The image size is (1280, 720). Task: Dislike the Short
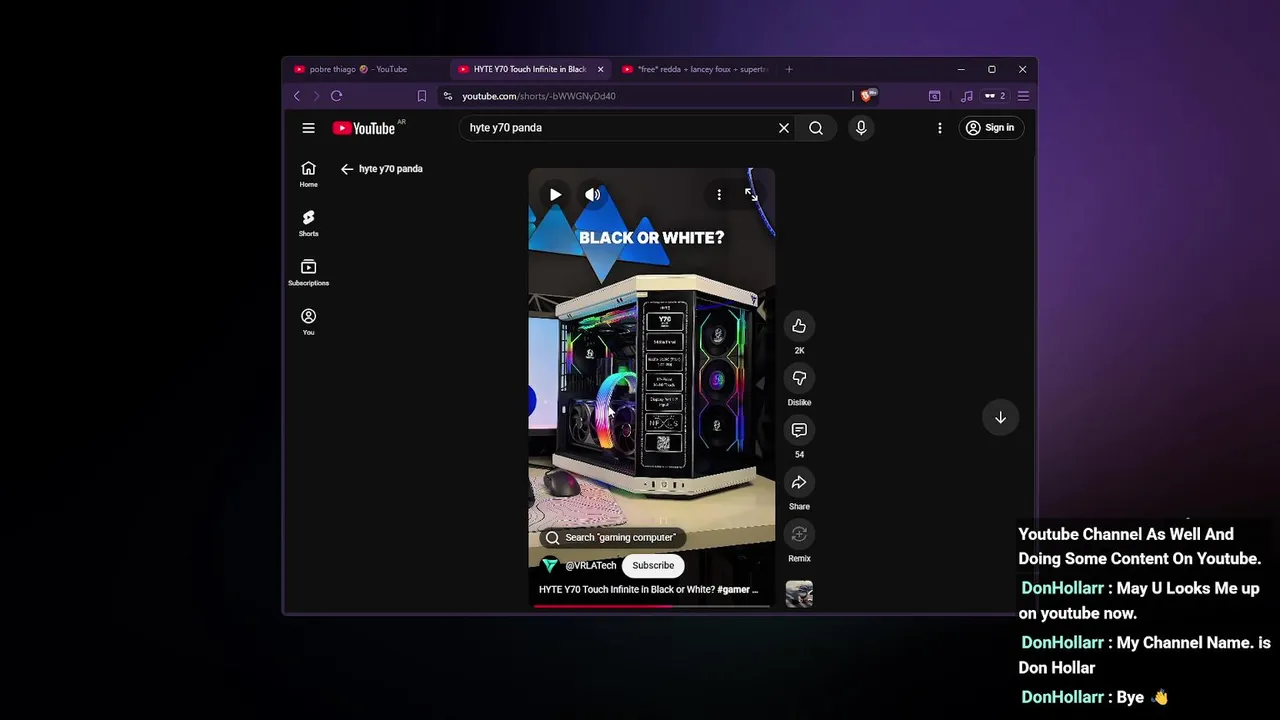coord(799,378)
